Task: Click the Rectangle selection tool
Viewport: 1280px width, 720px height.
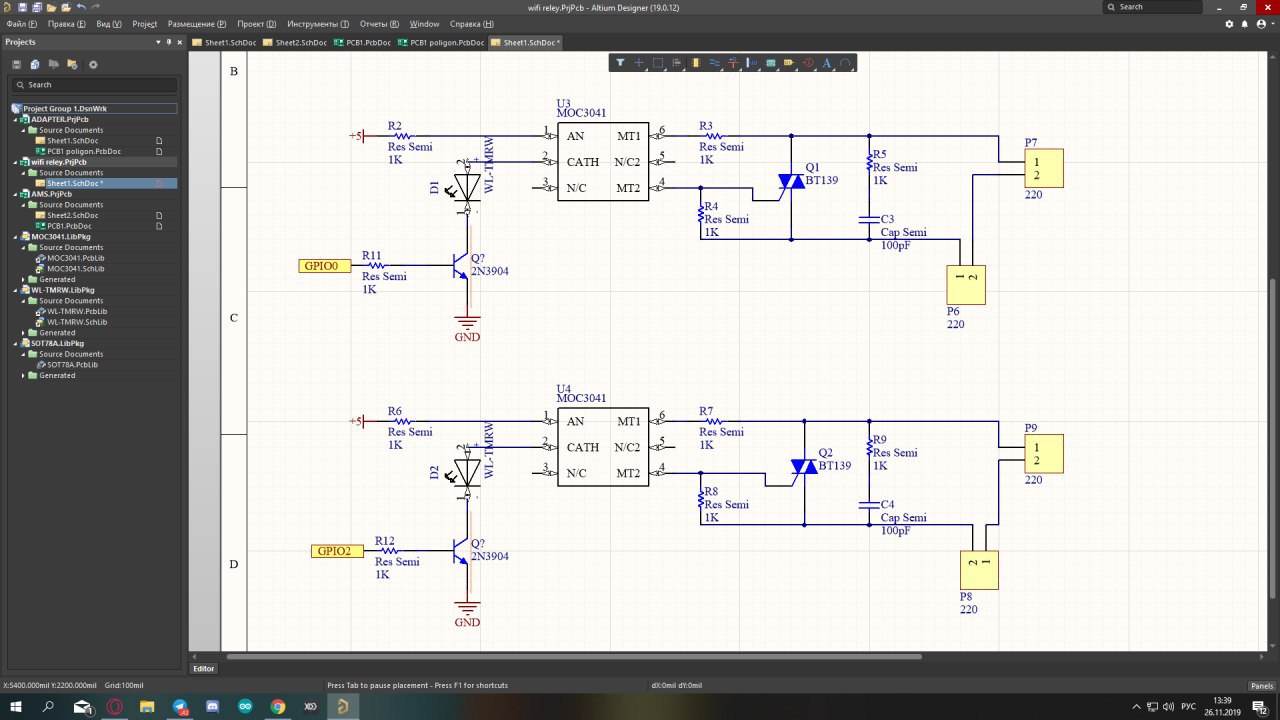Action: (x=658, y=63)
